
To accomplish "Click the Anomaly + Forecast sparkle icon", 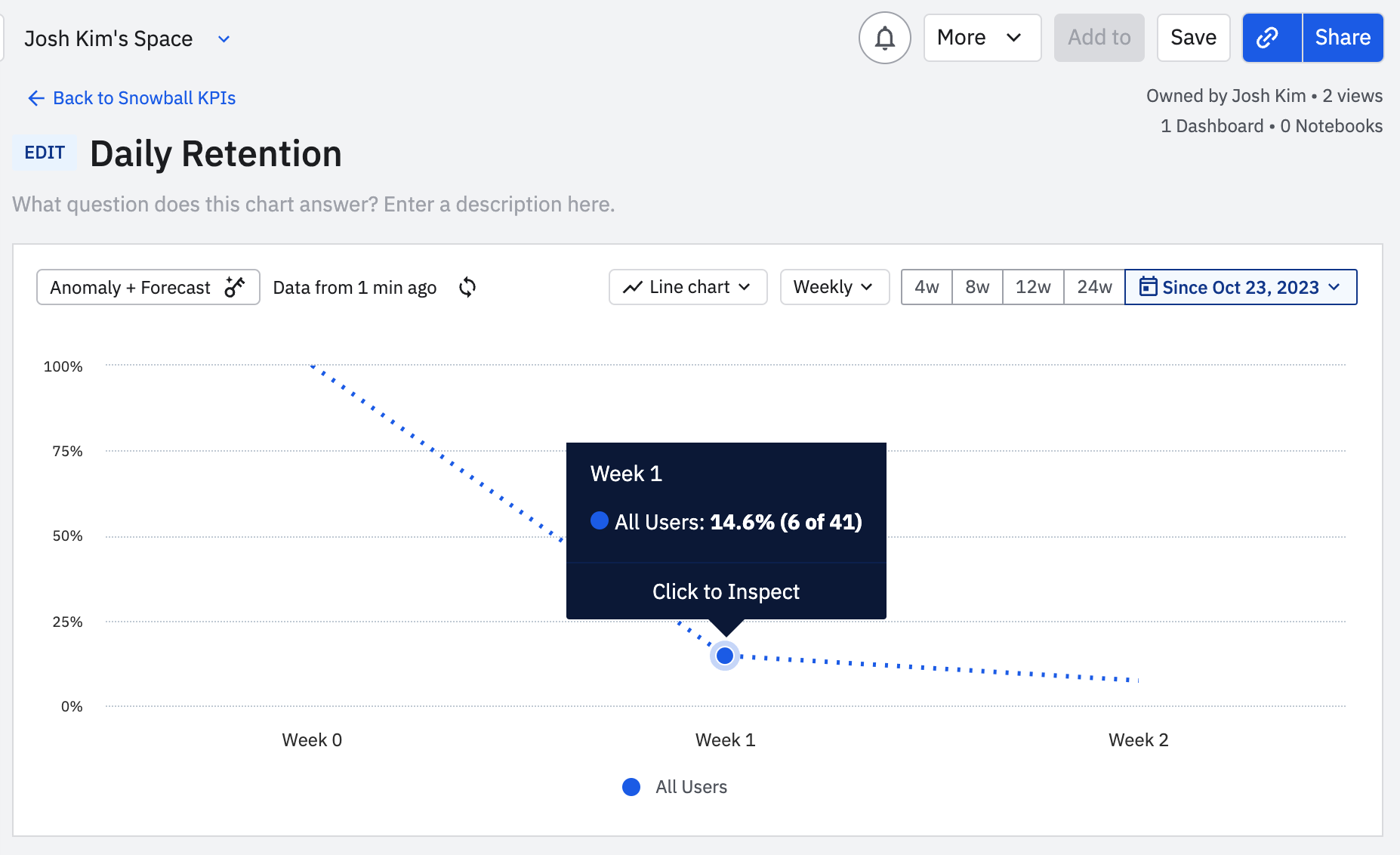I will pyautogui.click(x=235, y=287).
